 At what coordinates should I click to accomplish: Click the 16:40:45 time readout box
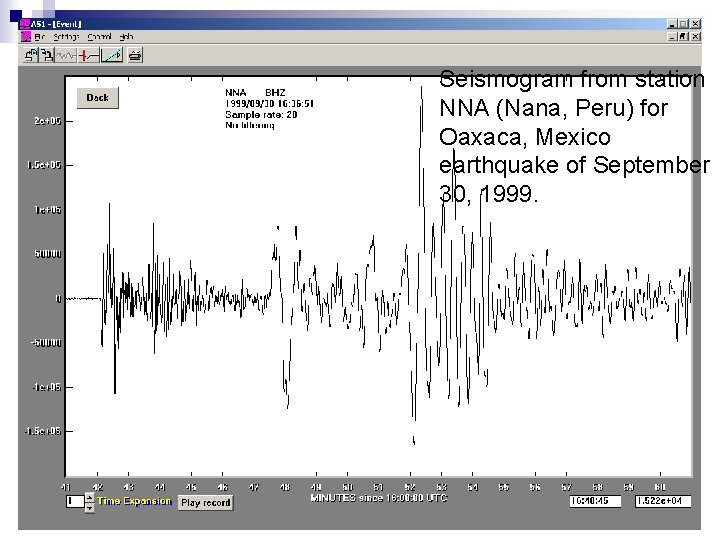pos(596,501)
